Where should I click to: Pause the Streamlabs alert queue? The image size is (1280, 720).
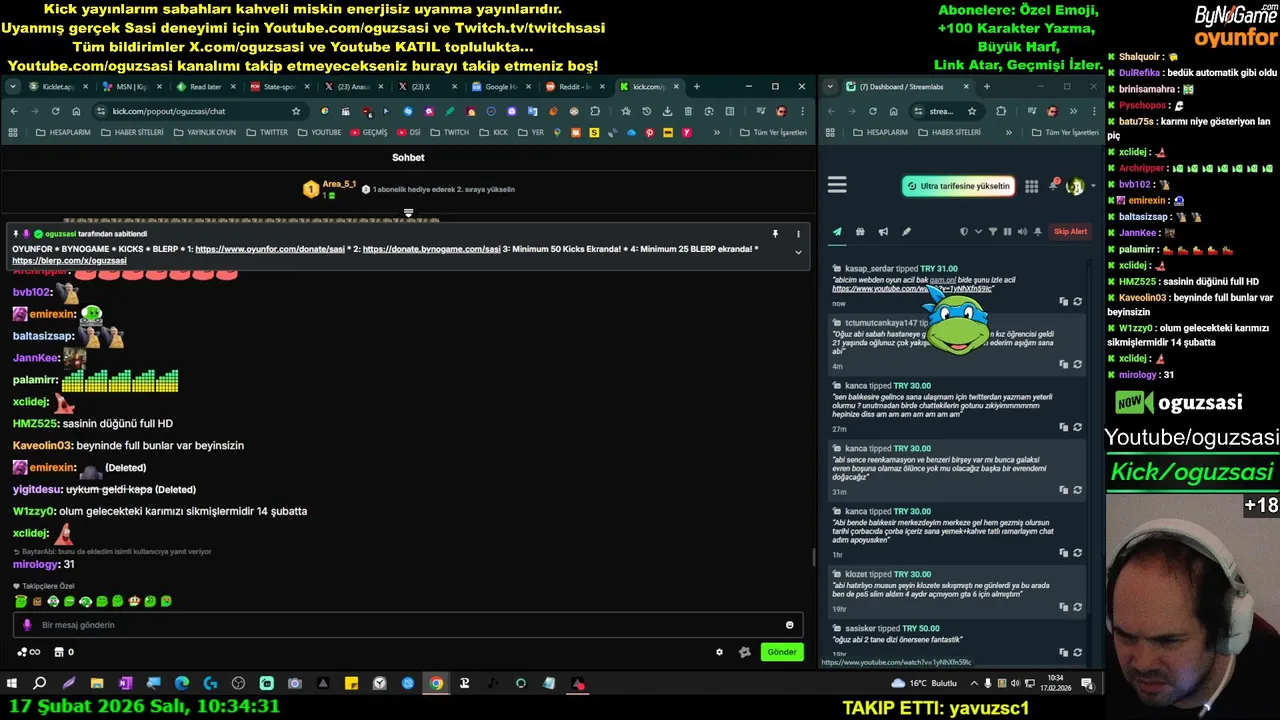point(1007,232)
